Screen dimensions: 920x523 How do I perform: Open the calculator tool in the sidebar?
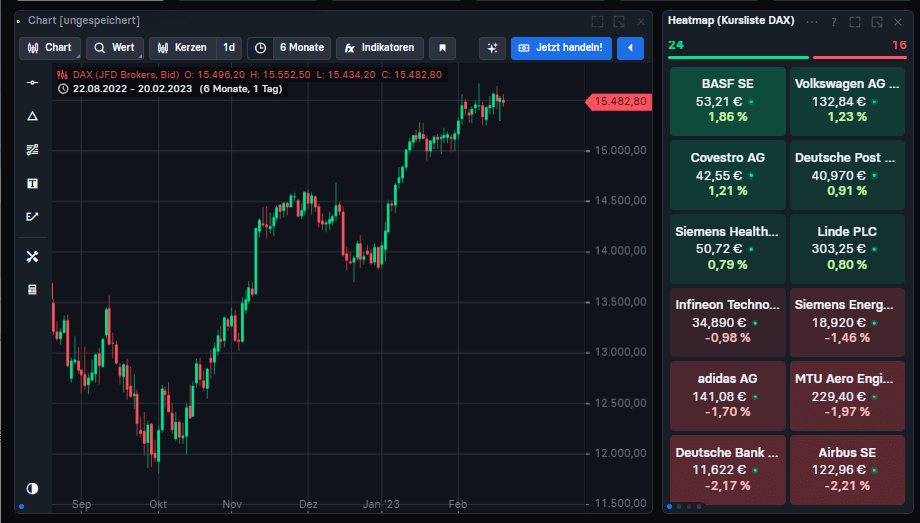click(32, 289)
